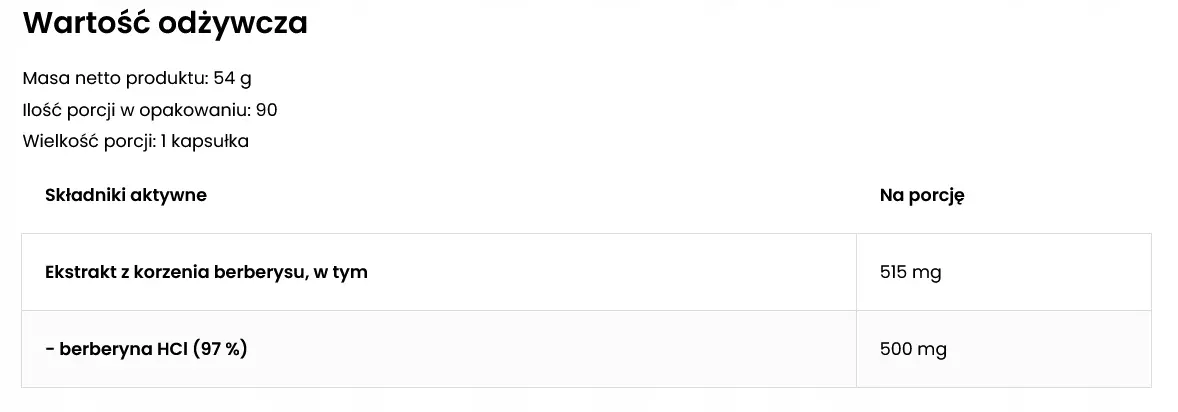Select the "515 mg" table cell

click(910, 272)
